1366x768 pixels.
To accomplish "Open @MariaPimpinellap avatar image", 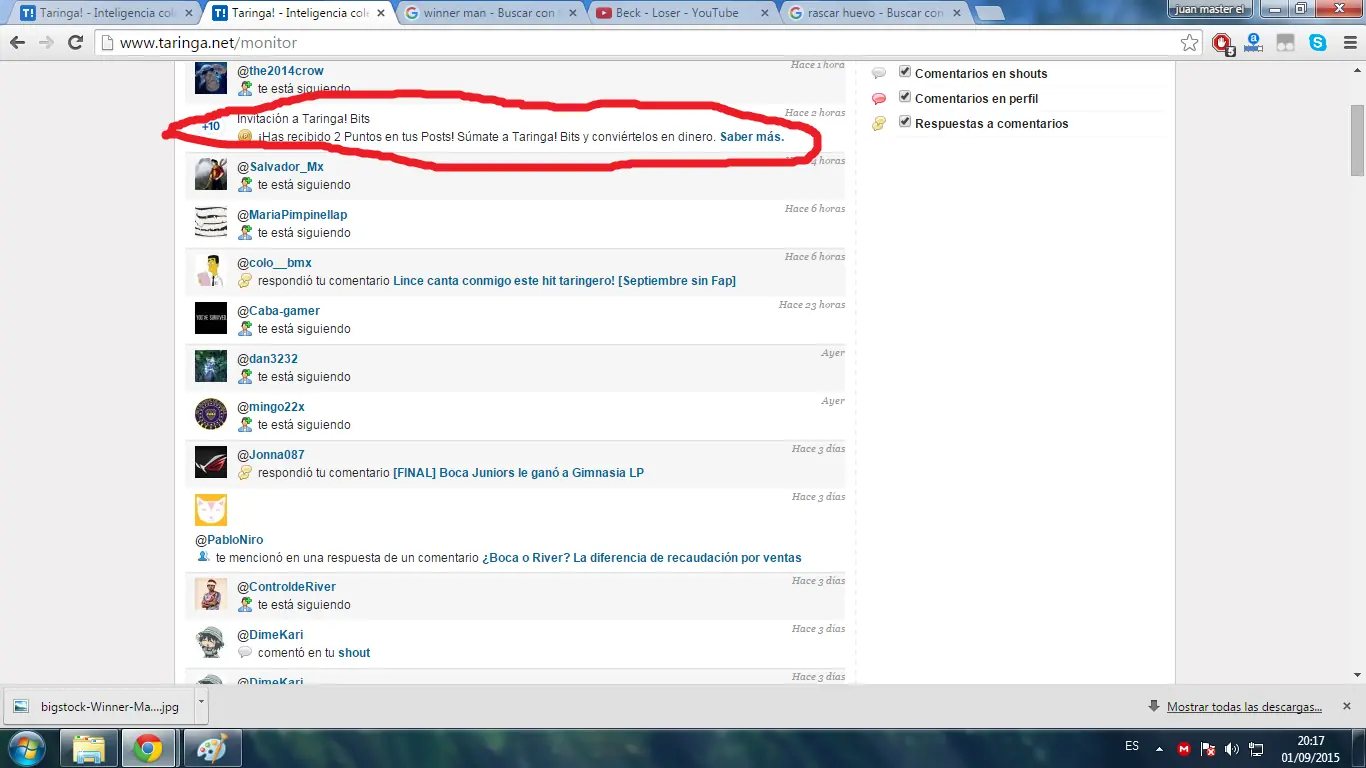I will (211, 222).
